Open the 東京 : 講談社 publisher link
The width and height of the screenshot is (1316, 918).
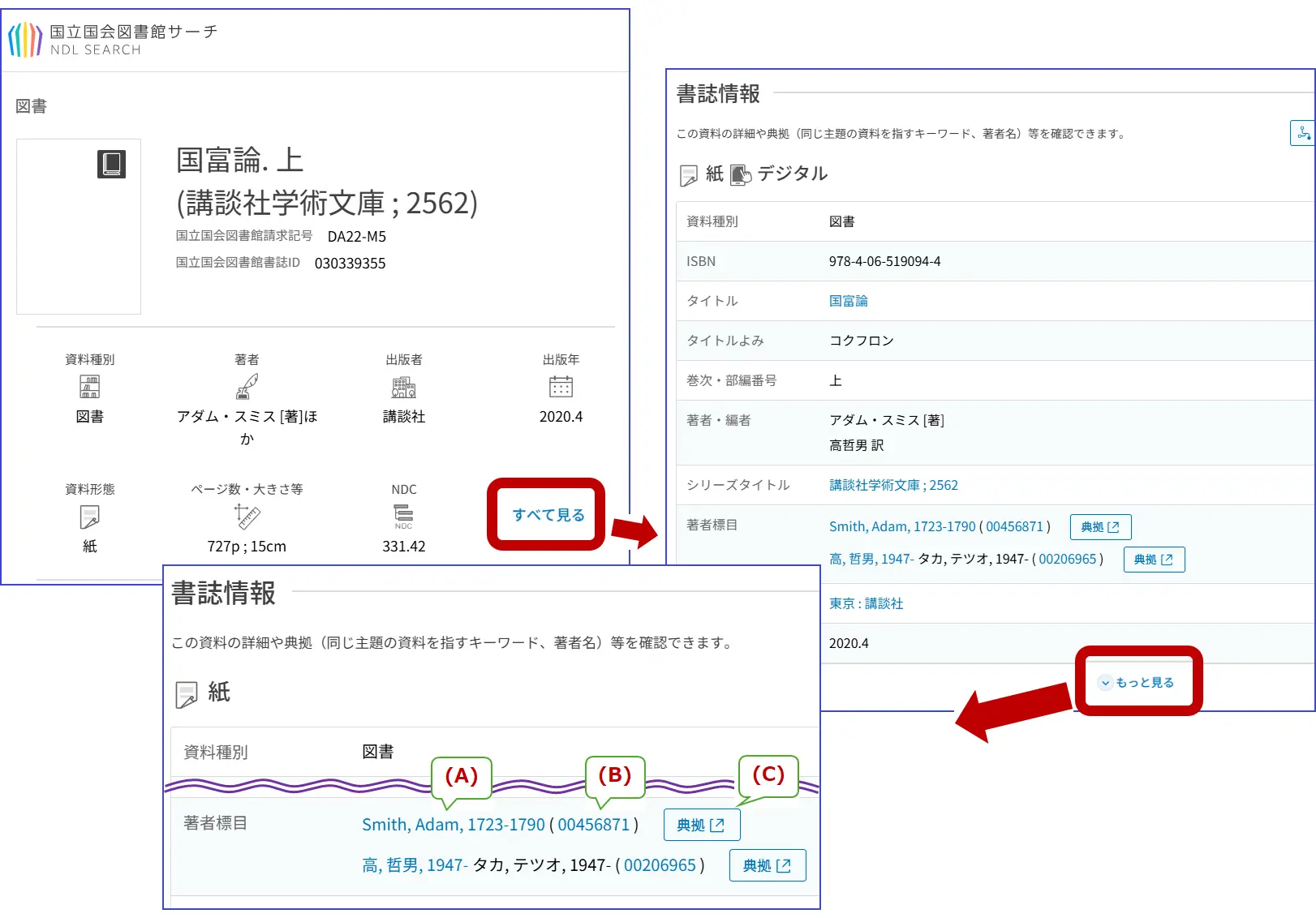866,603
